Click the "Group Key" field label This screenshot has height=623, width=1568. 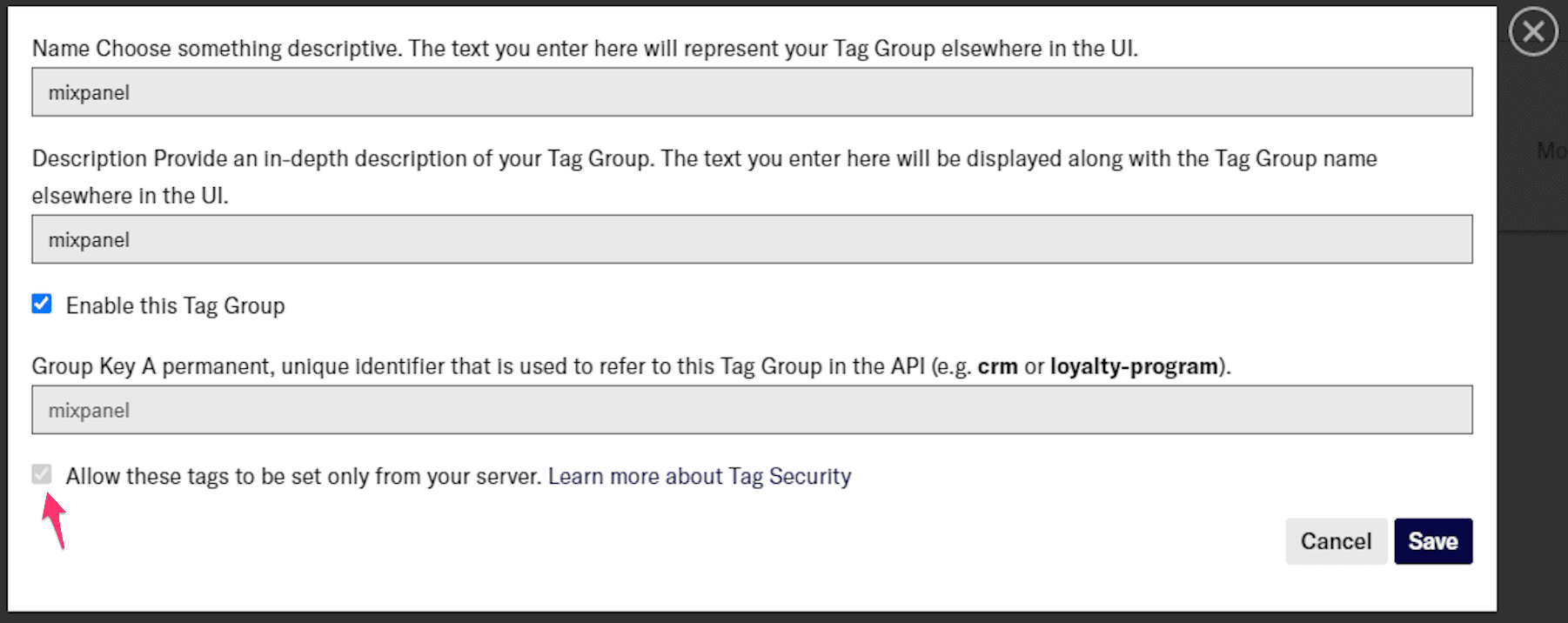[84, 366]
